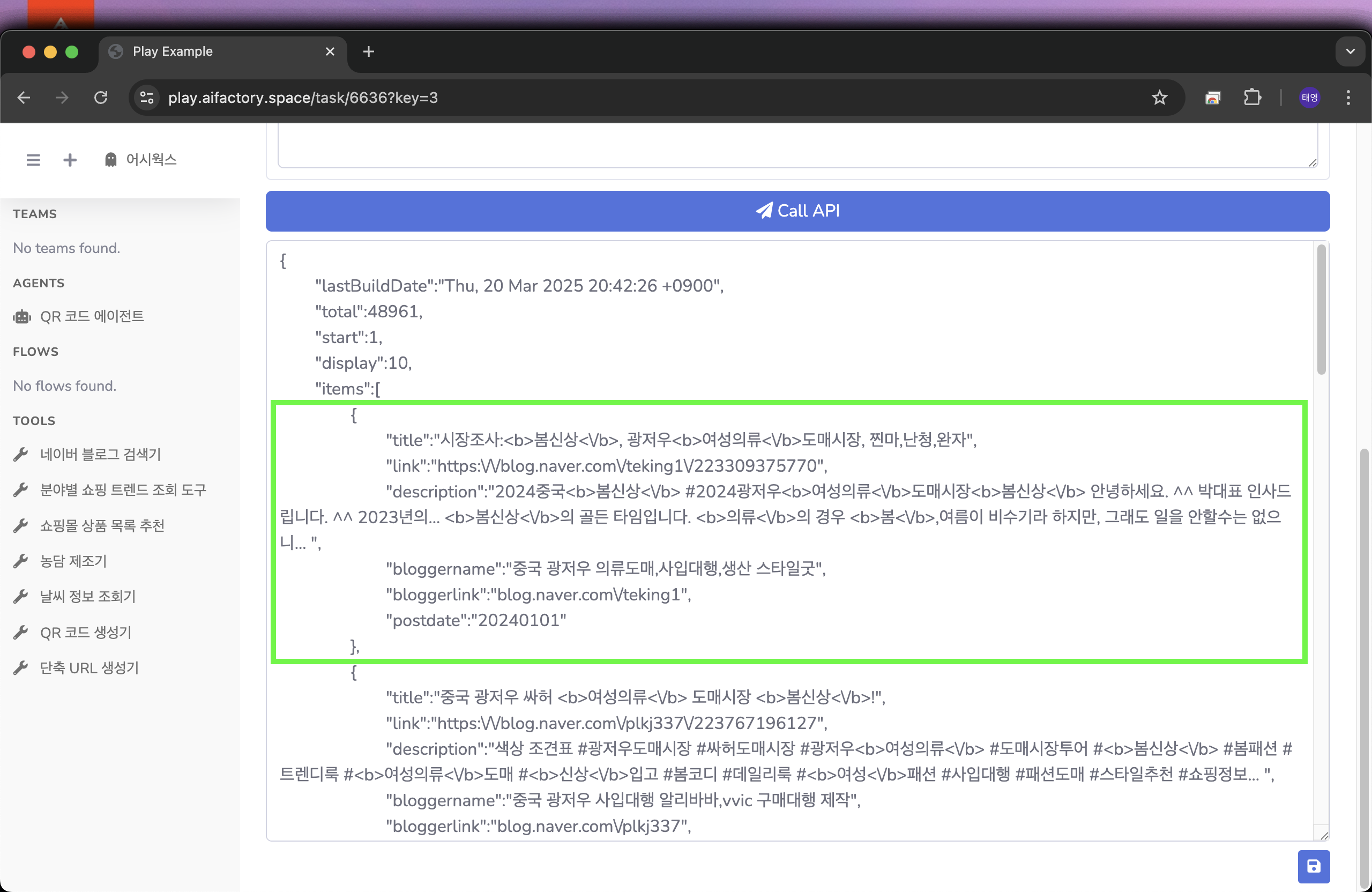Close the Play Example tab
This screenshot has width=1372, height=892.
tap(330, 51)
